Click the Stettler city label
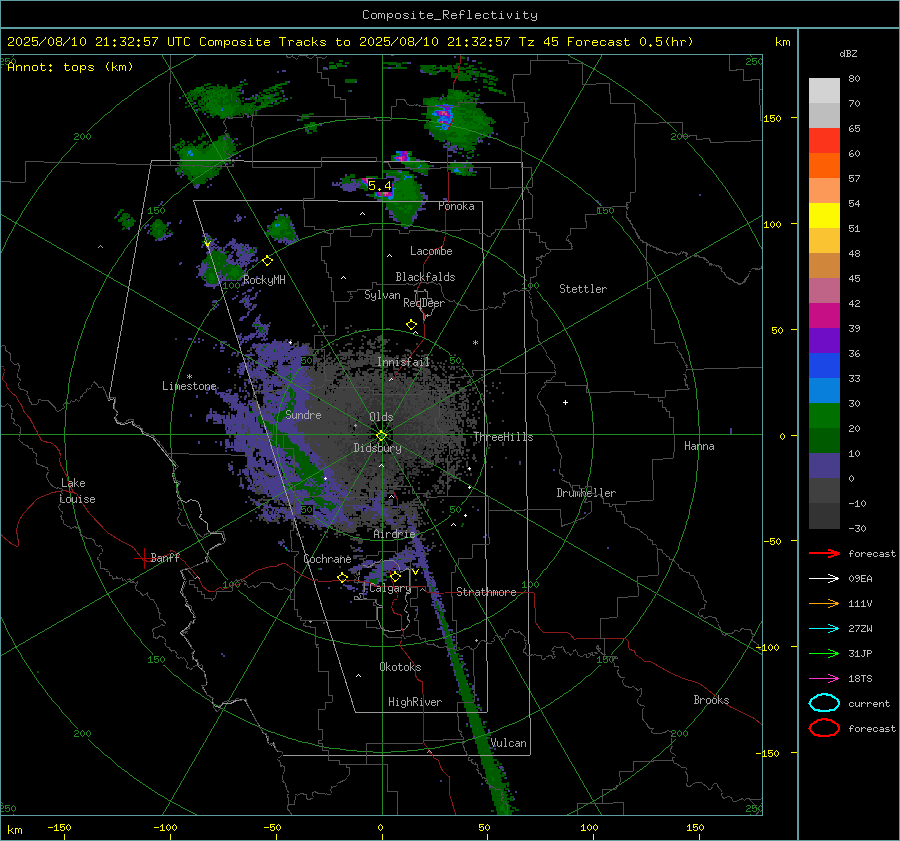 point(583,289)
